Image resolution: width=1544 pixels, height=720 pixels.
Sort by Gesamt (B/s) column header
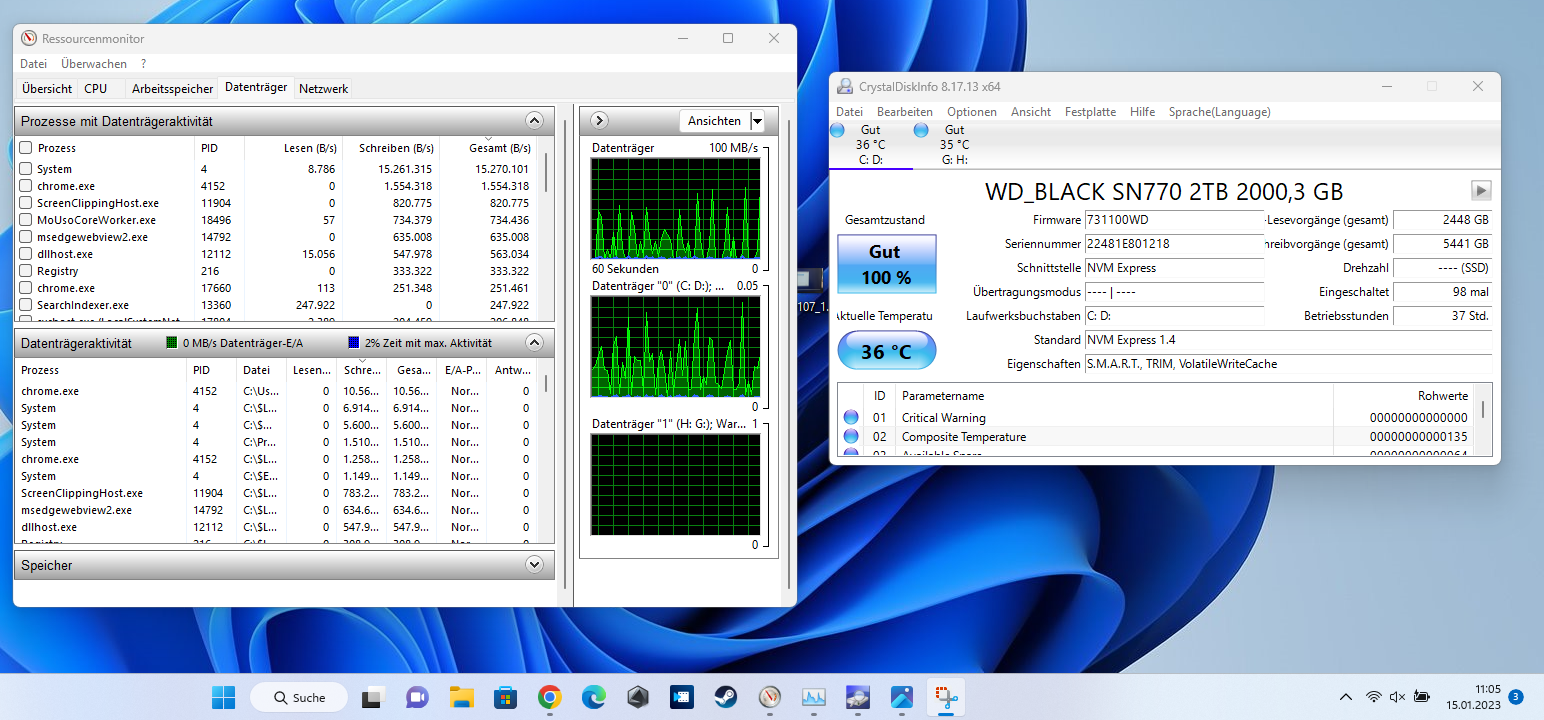click(487, 148)
